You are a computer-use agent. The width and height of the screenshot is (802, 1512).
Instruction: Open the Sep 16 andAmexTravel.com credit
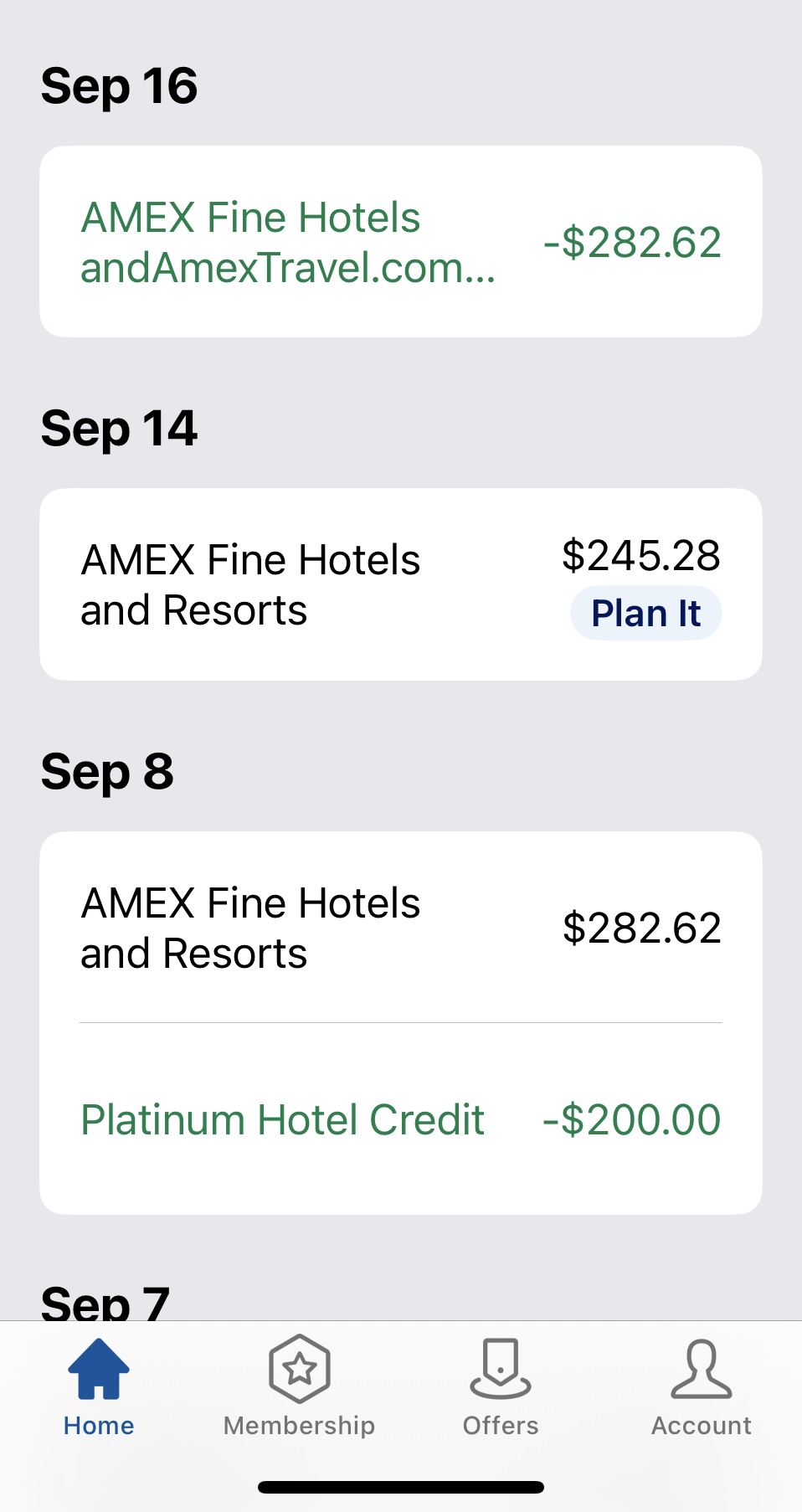pyautogui.click(x=288, y=242)
